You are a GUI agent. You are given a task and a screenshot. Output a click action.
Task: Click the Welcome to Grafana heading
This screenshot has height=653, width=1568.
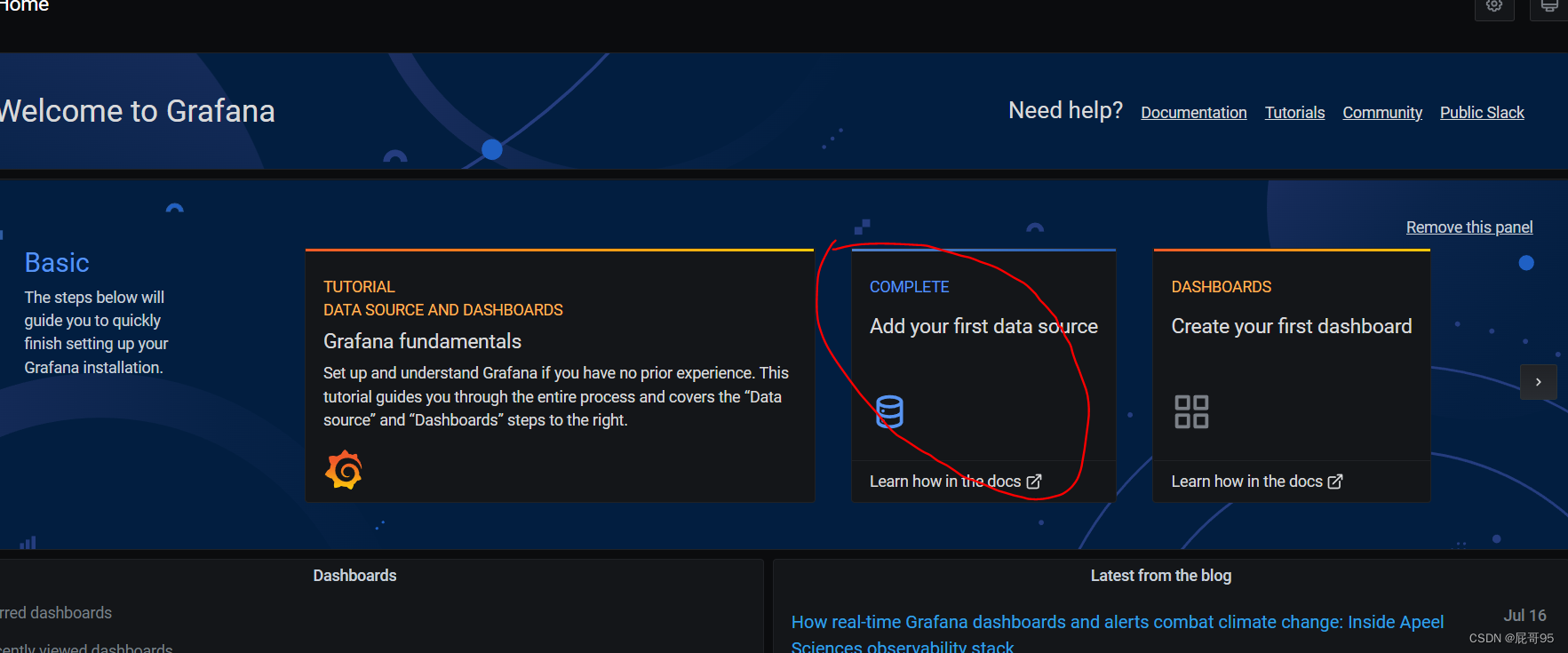coord(137,111)
